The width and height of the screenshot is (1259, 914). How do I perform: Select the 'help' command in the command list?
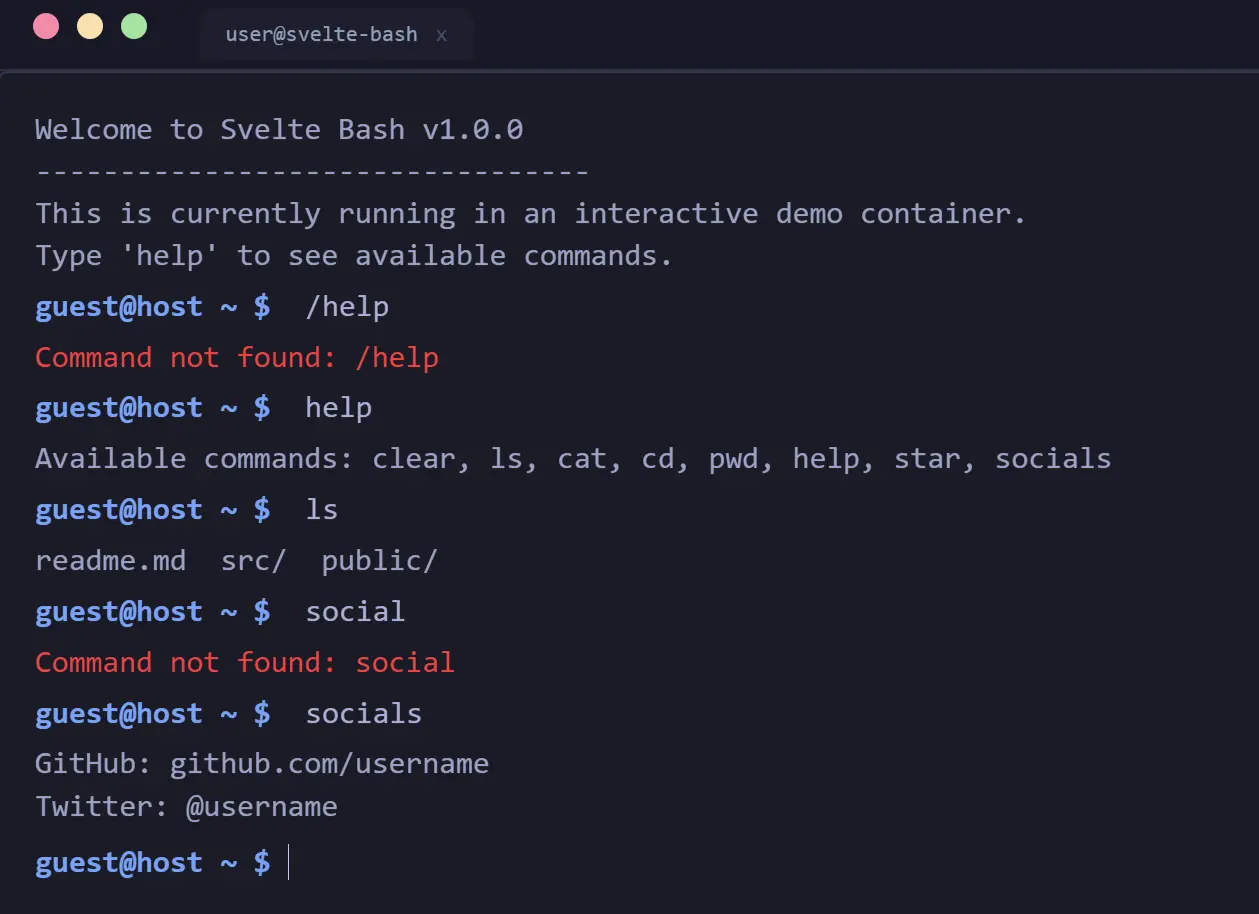coord(828,458)
